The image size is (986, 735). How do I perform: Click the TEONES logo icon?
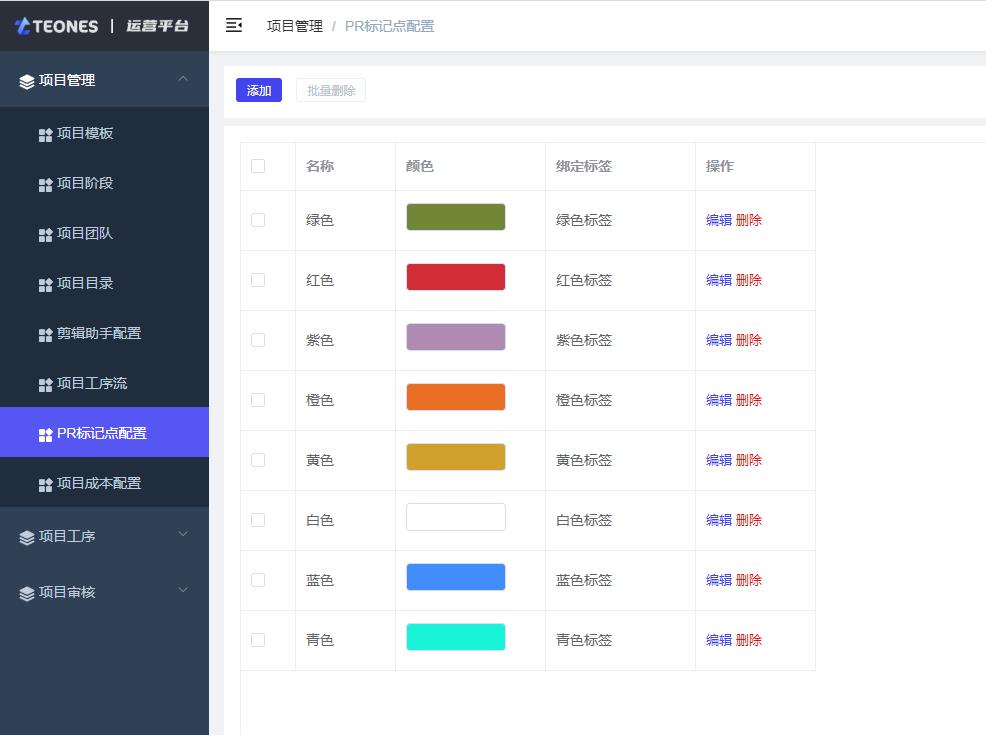pyautogui.click(x=23, y=27)
